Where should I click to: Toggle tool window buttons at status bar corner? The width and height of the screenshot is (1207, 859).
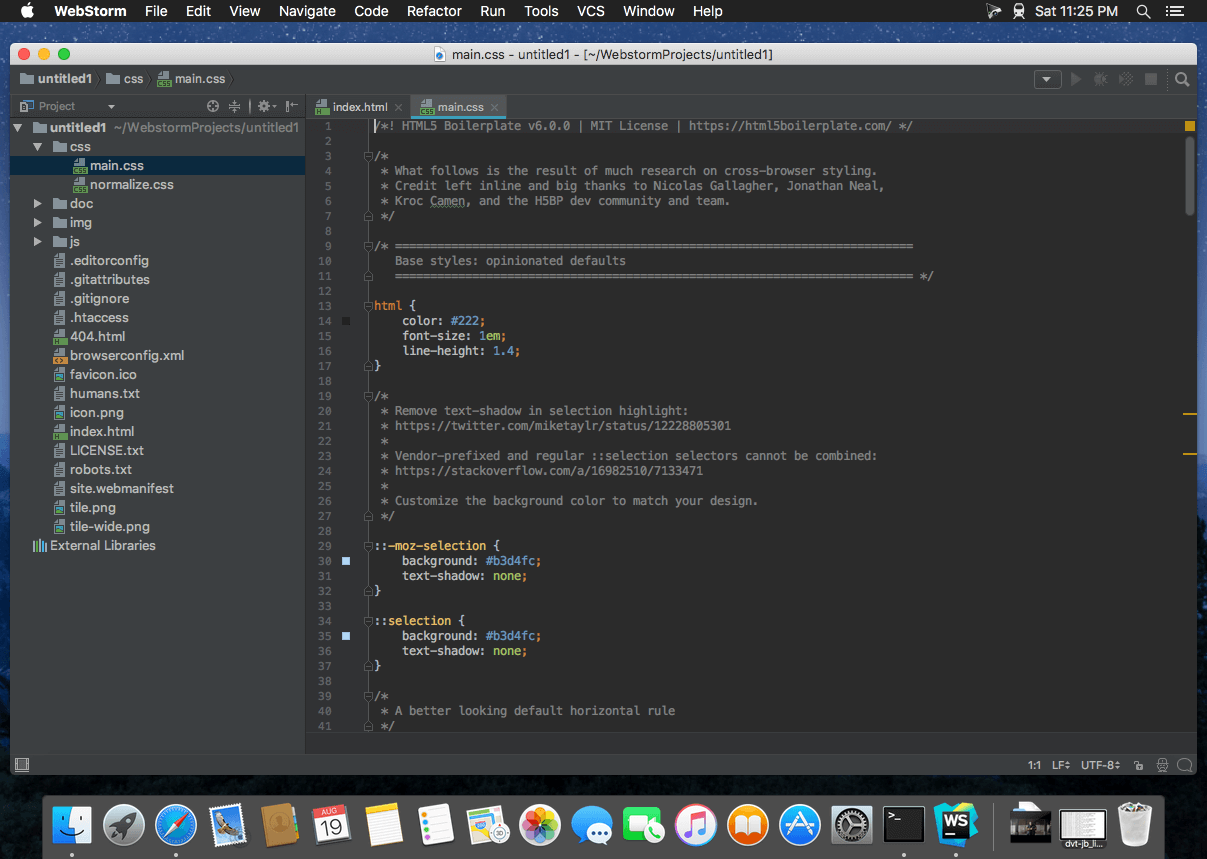pyautogui.click(x=22, y=765)
